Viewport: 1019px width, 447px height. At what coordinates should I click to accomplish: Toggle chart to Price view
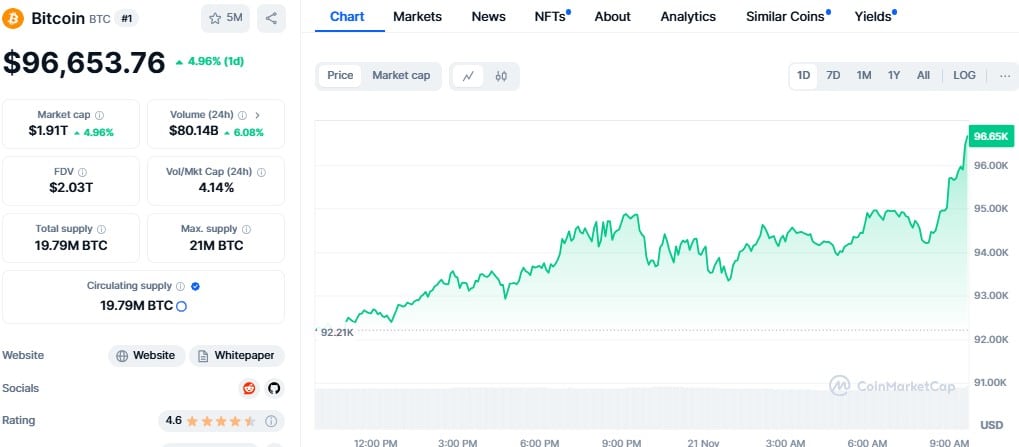click(340, 75)
